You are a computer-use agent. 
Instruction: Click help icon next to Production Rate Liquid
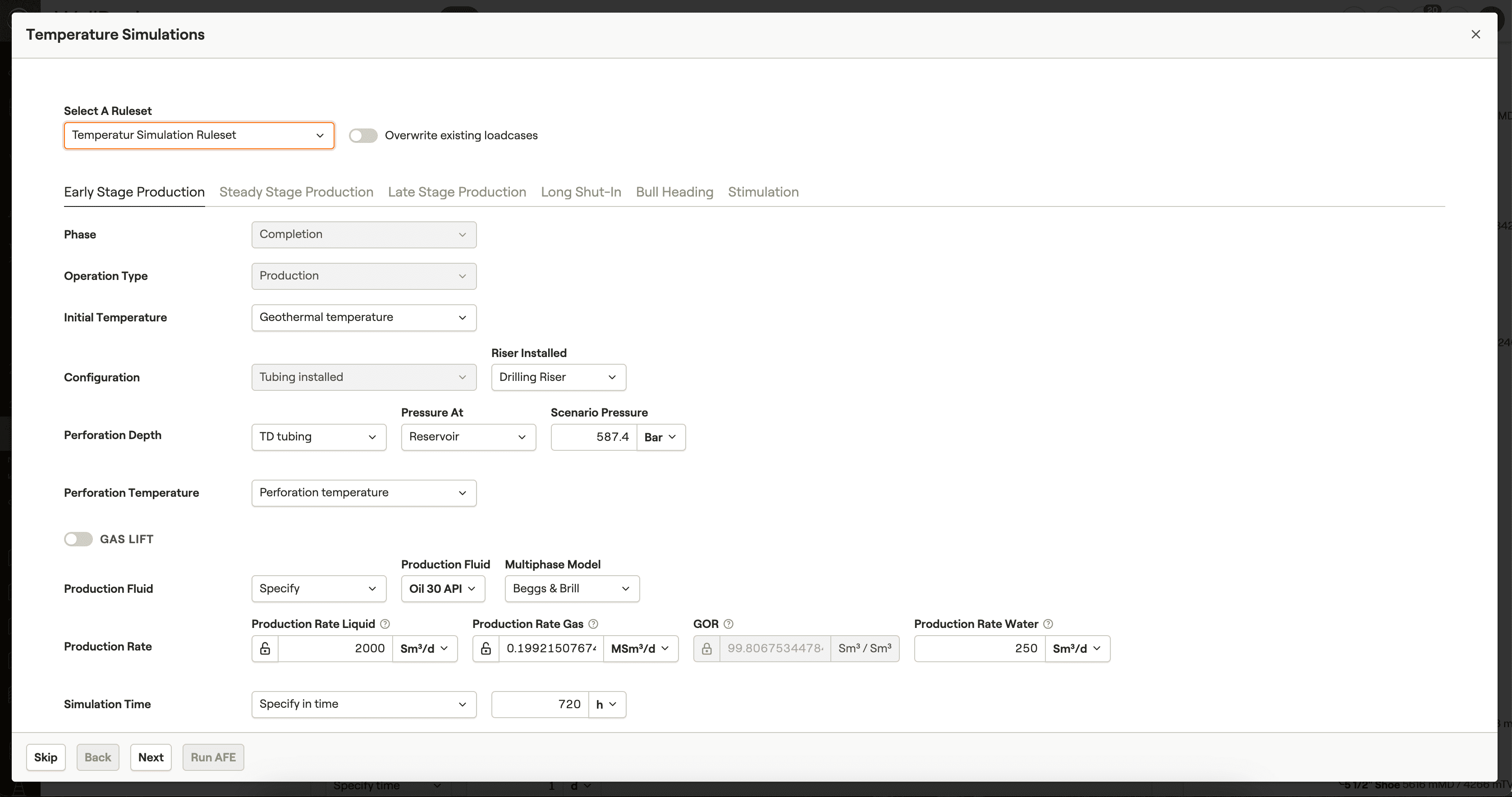[x=385, y=624]
